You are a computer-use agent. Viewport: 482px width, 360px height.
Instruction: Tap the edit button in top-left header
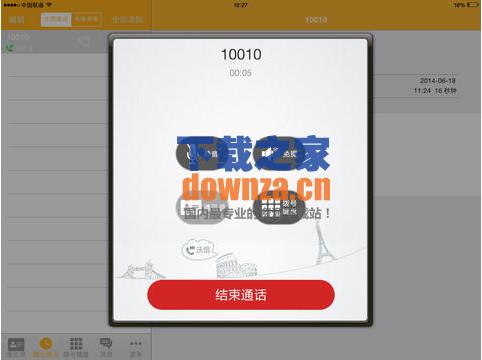point(16,20)
